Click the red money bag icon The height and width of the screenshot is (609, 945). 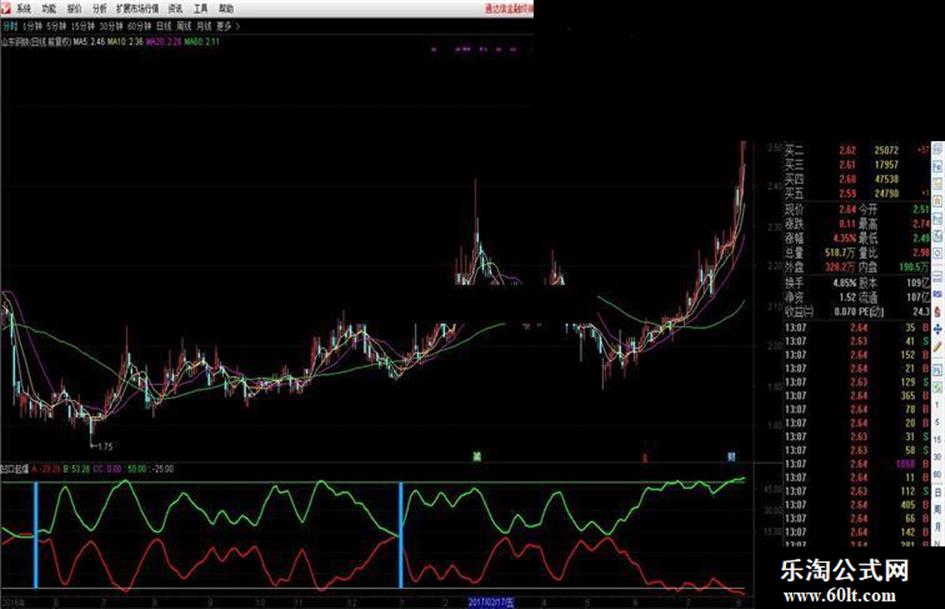click(x=938, y=312)
